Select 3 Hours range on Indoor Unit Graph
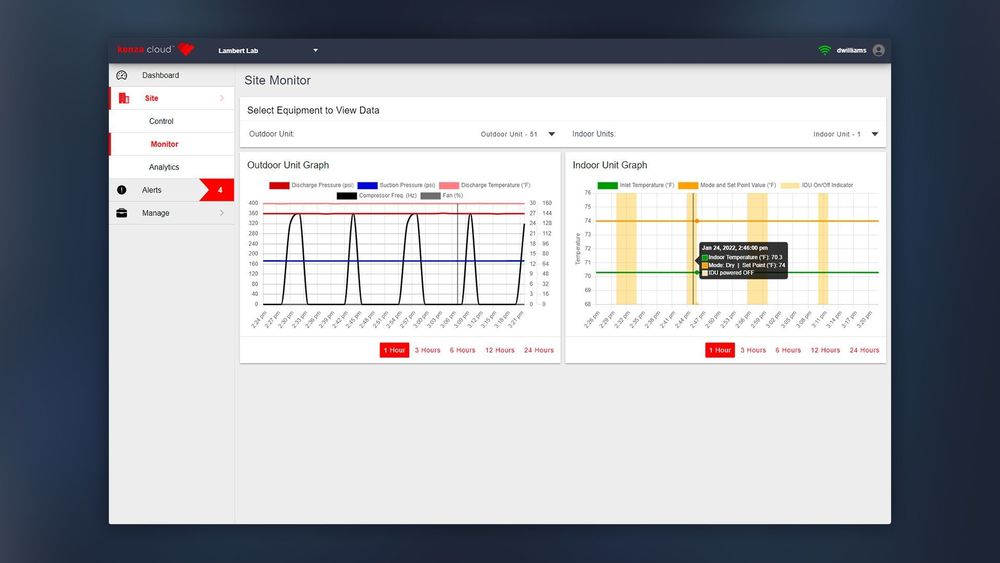 752,350
